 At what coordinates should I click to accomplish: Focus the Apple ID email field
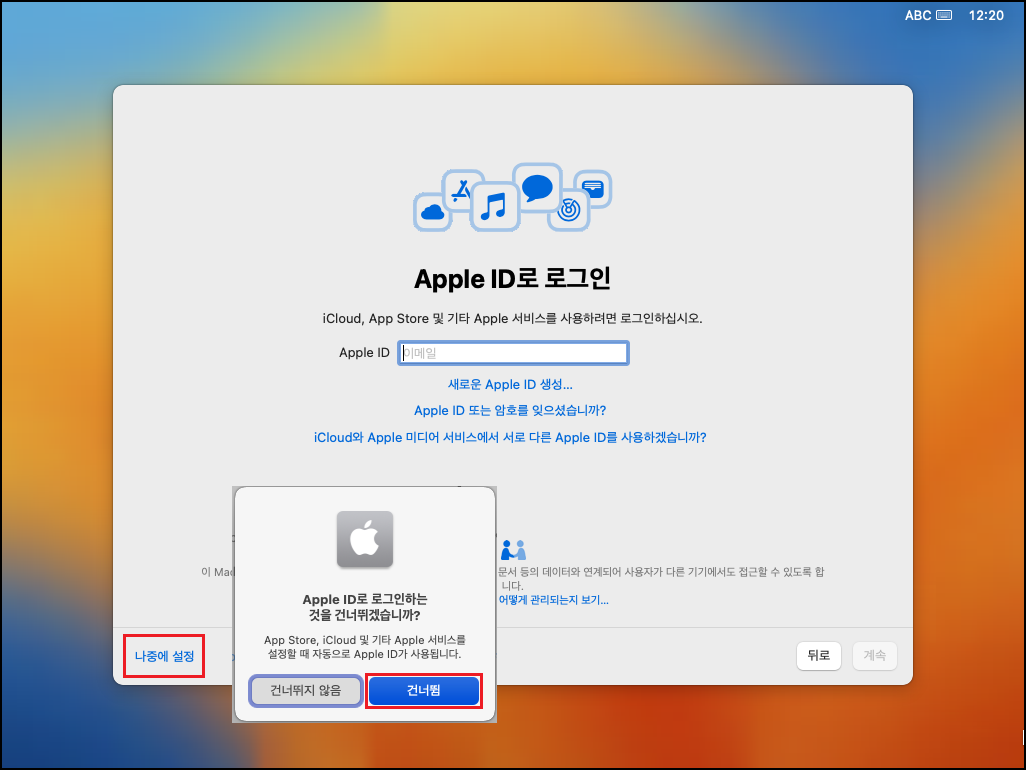coord(513,353)
